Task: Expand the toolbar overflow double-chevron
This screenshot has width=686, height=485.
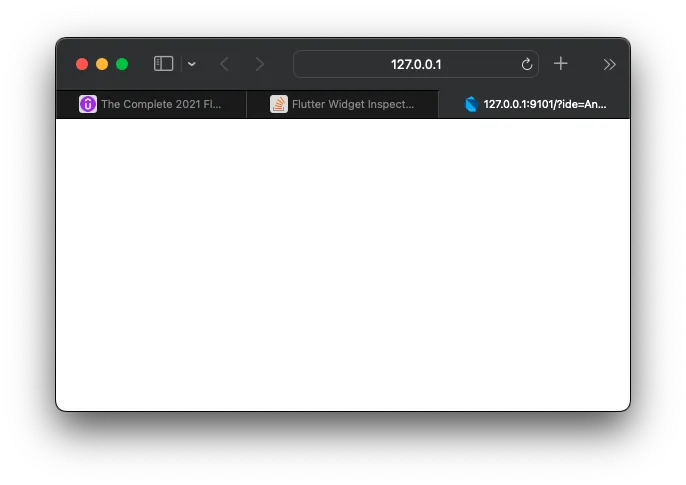Action: 609,65
